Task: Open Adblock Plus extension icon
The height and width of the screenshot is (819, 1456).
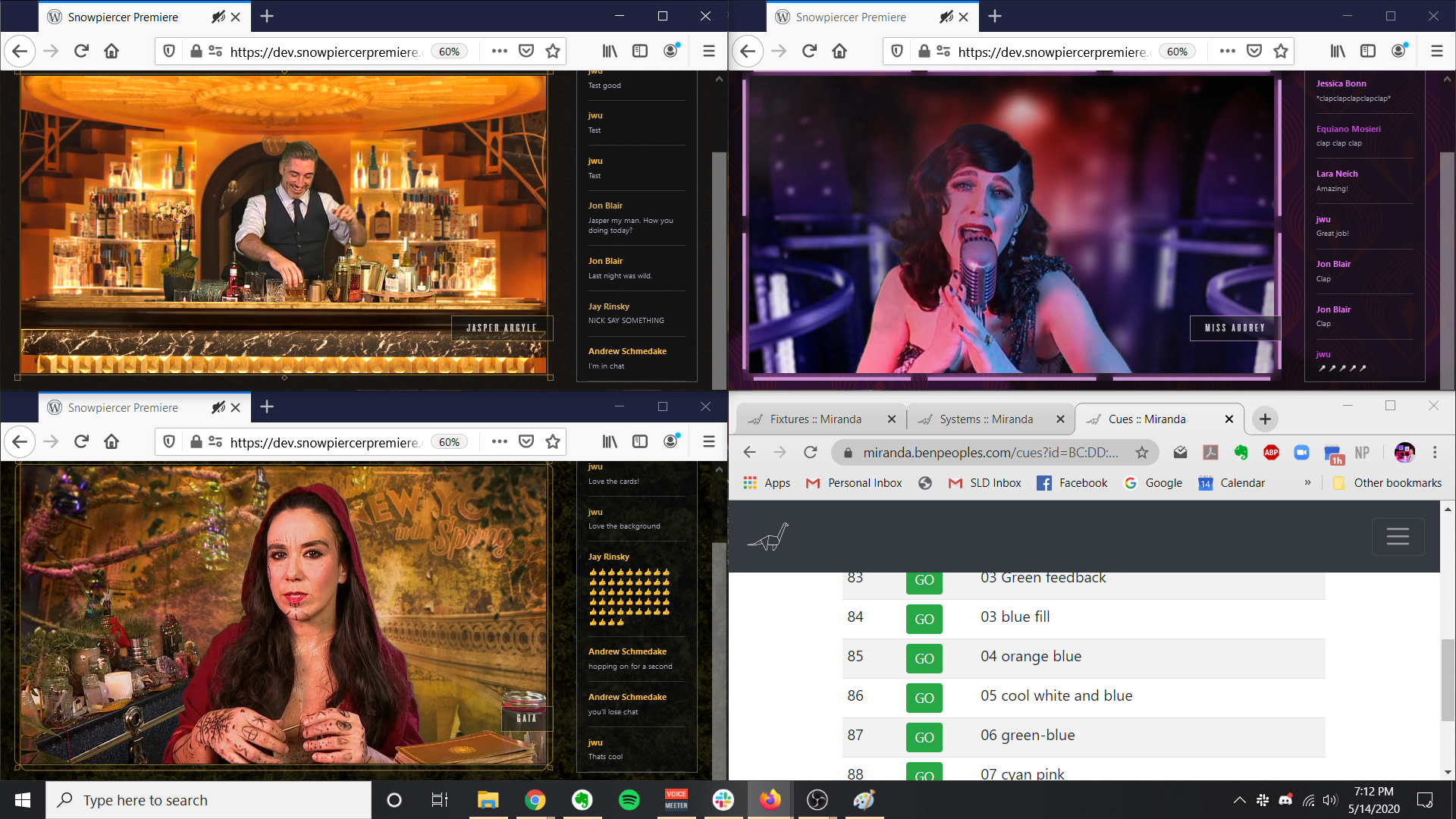Action: pos(1271,453)
